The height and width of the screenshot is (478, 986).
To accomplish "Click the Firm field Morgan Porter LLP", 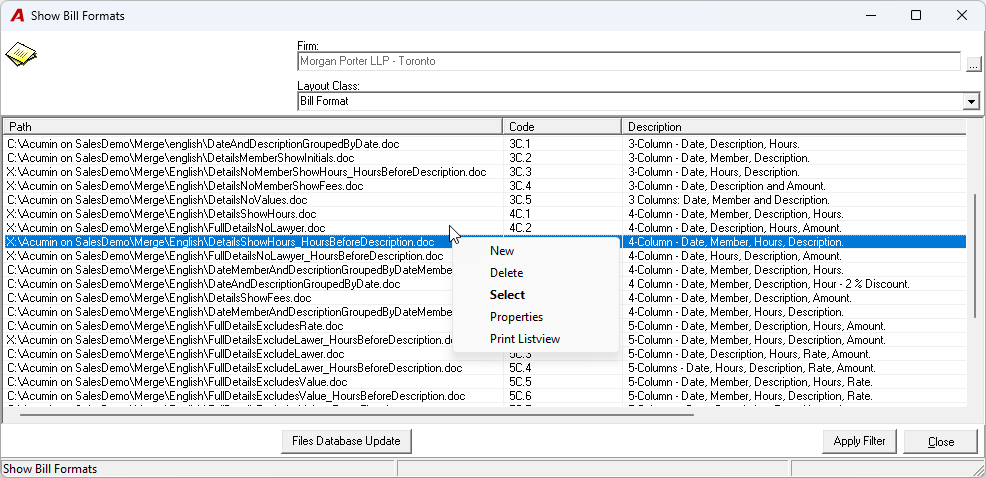I will [628, 62].
